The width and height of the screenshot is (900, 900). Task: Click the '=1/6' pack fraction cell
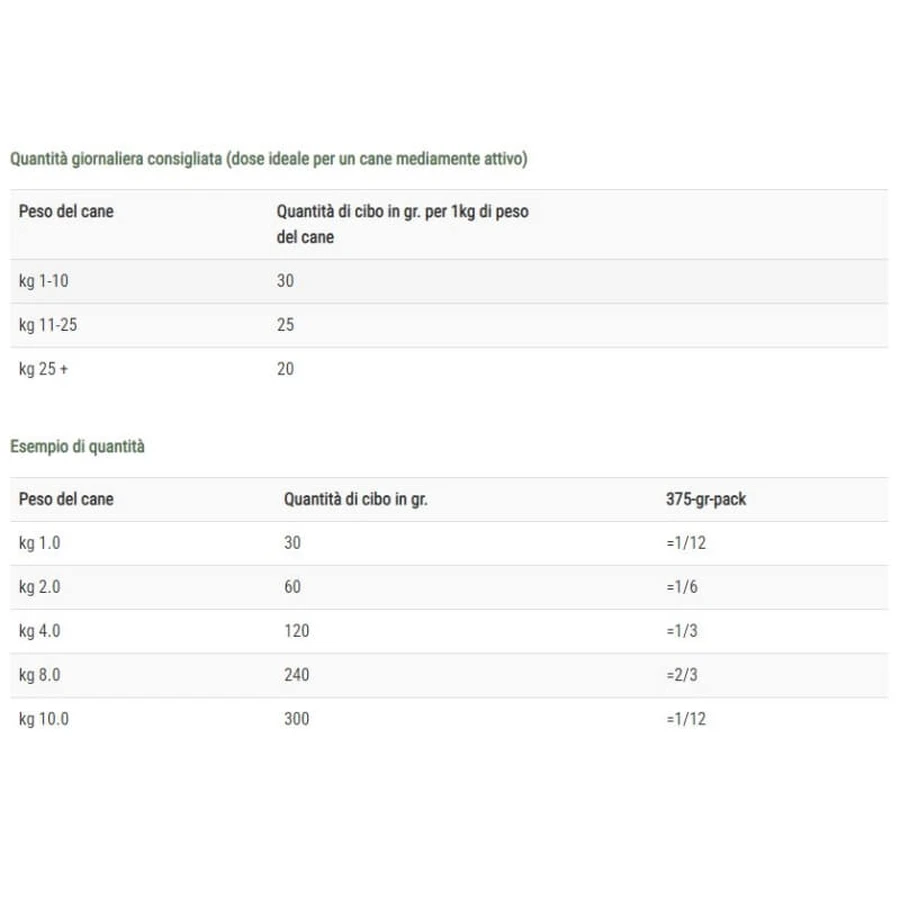pos(682,587)
